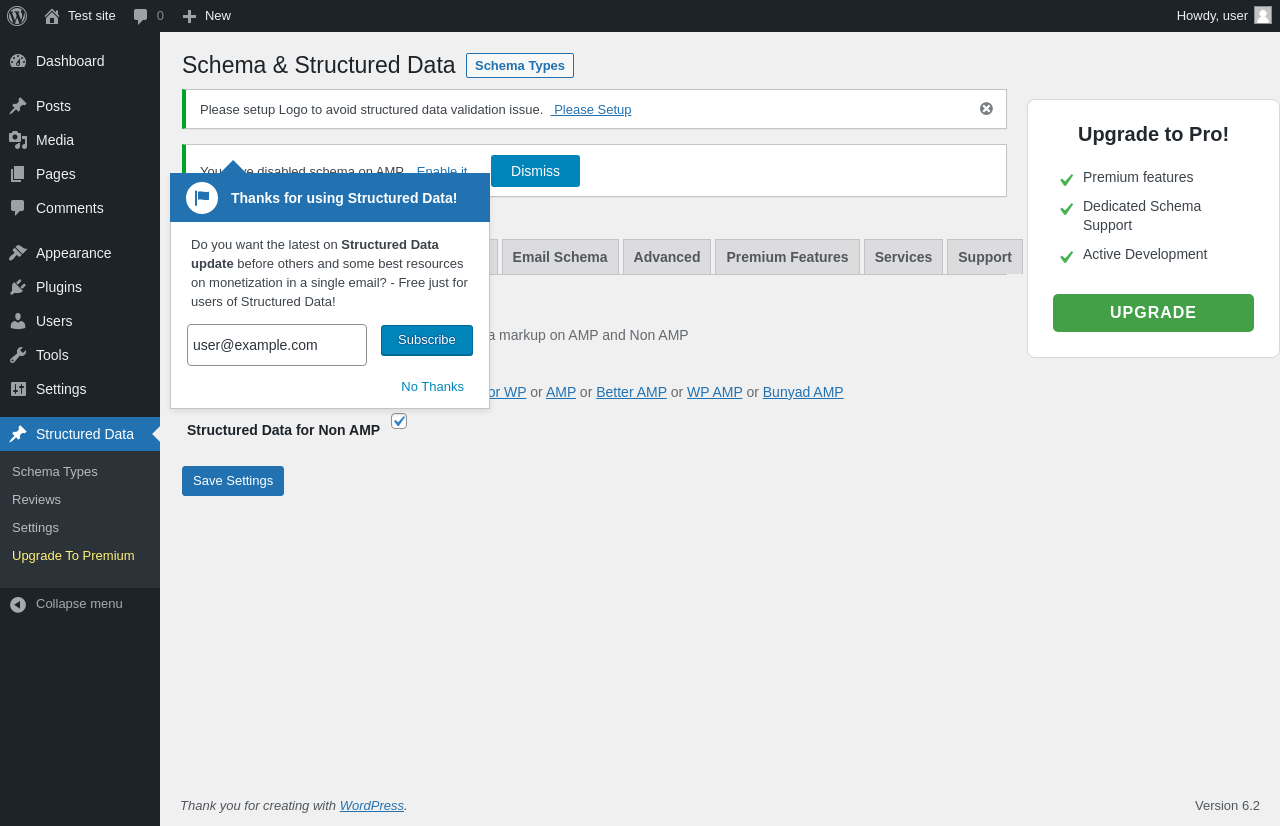The width and height of the screenshot is (1280, 826).
Task: Dismiss the logo setup notice icon
Action: tap(986, 109)
